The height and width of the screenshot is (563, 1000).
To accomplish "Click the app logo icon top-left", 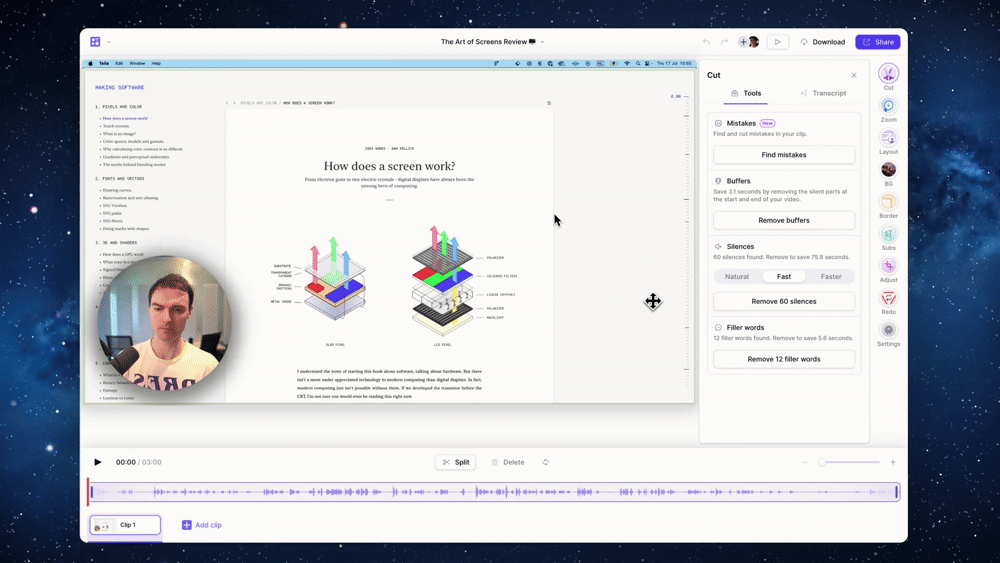I will click(x=95, y=41).
